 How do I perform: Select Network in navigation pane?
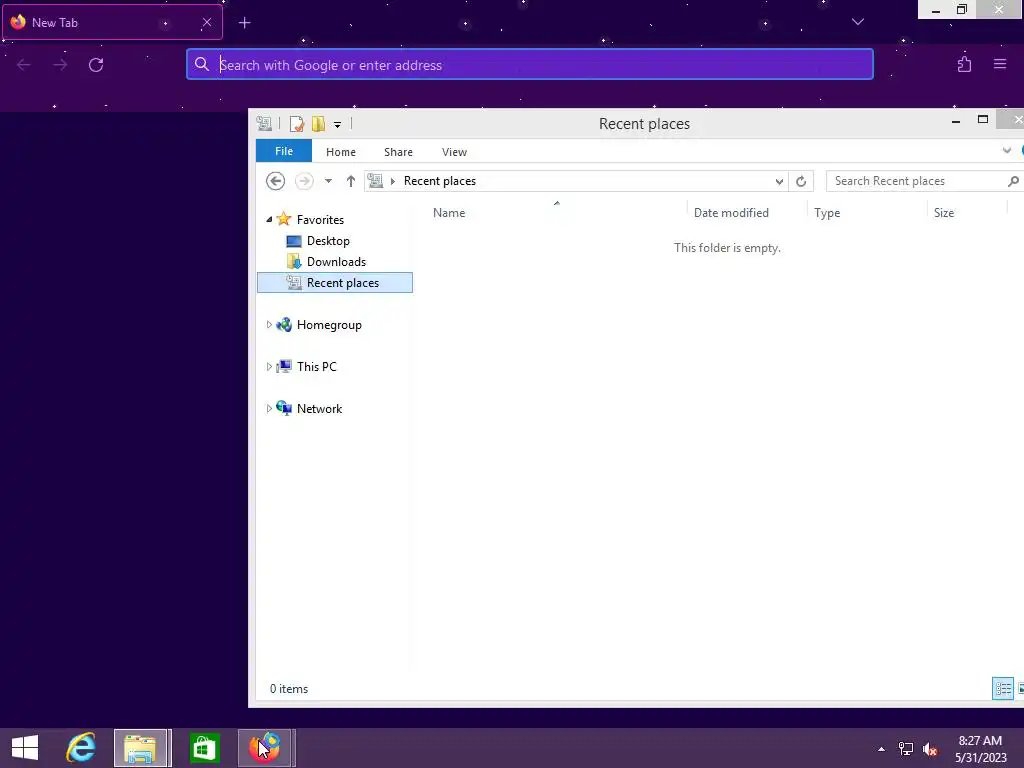click(x=319, y=409)
